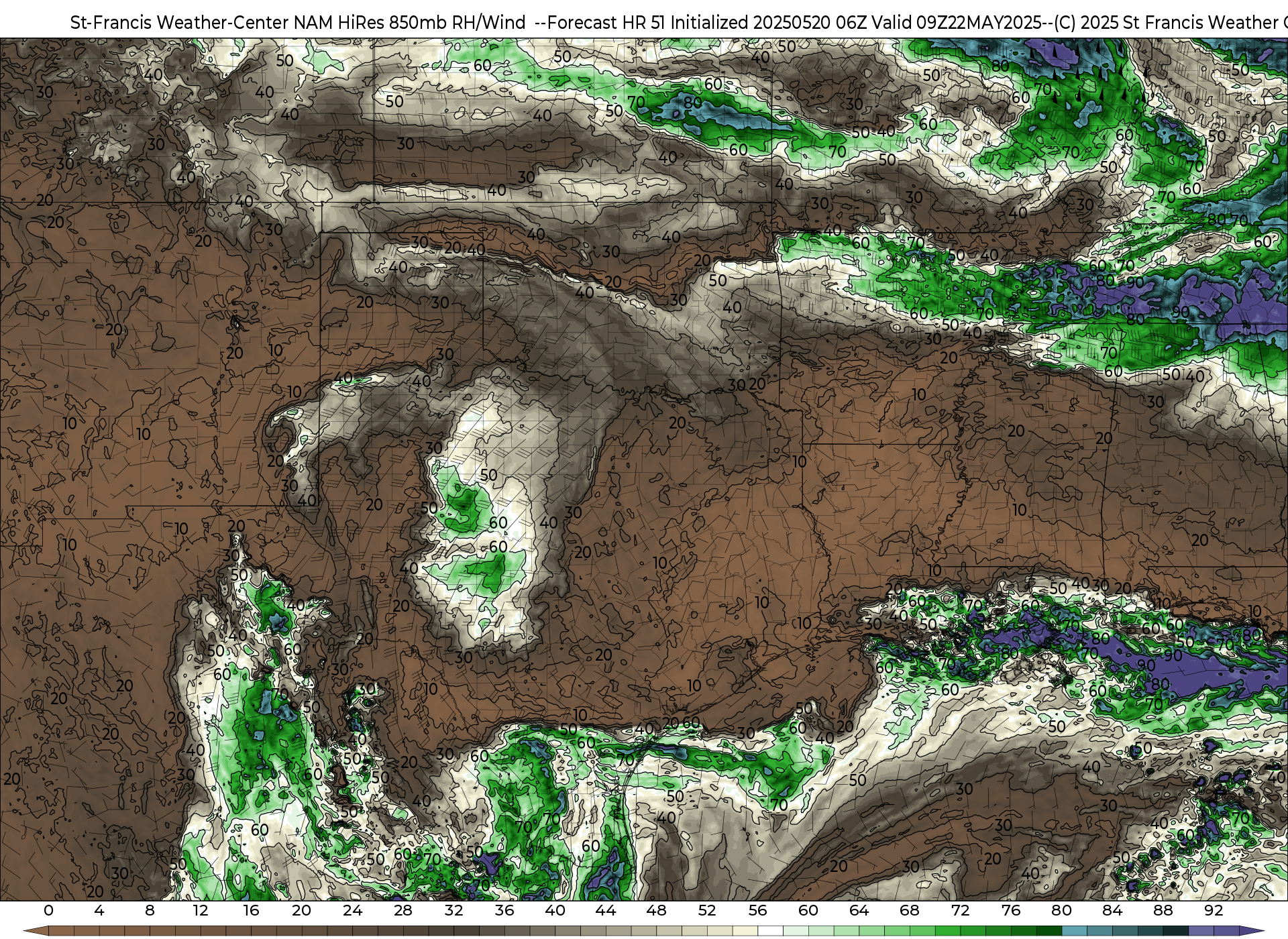Click the colorbar tick label 36
Screen dimensions: 1288x939
tap(504, 911)
